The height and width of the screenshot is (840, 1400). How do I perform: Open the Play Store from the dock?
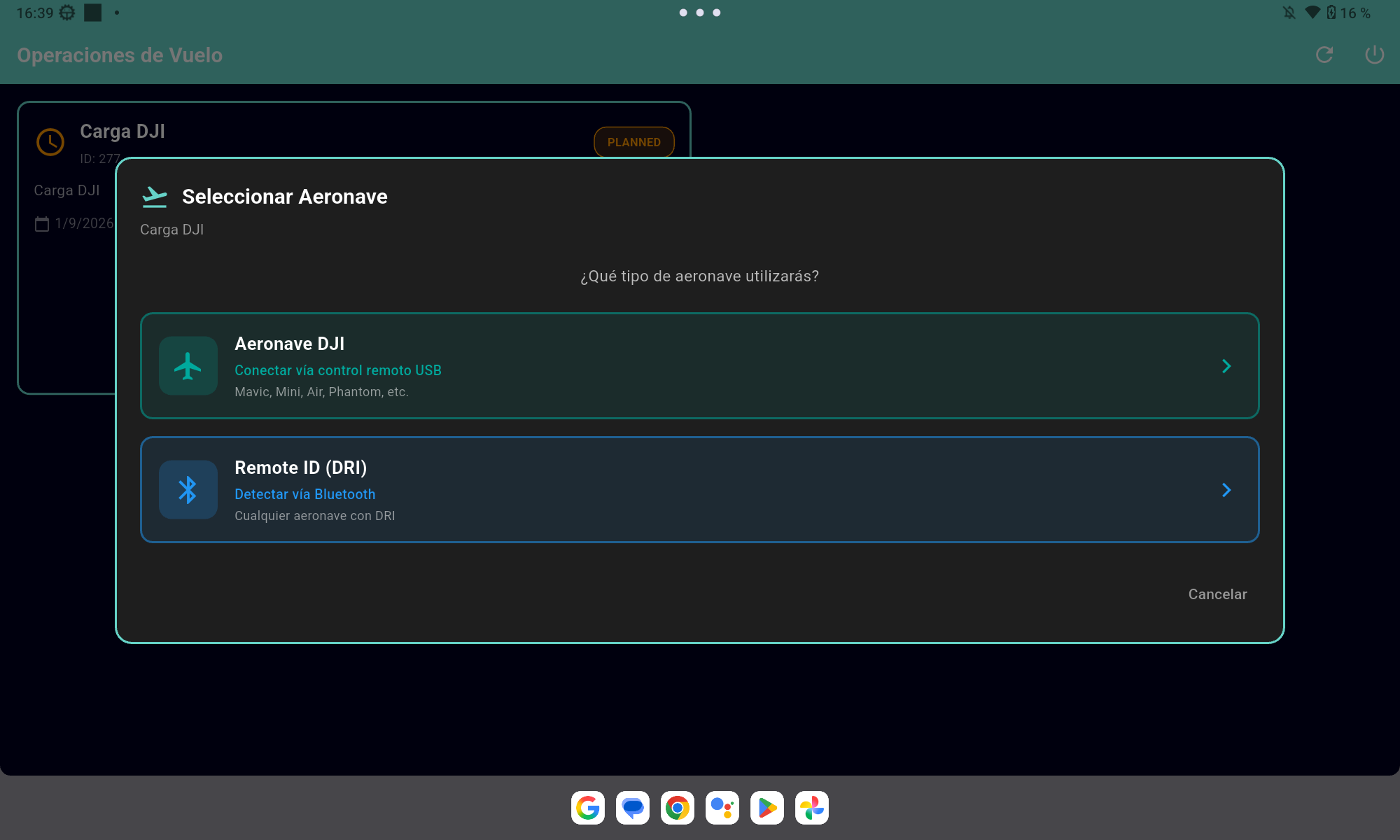(x=767, y=808)
